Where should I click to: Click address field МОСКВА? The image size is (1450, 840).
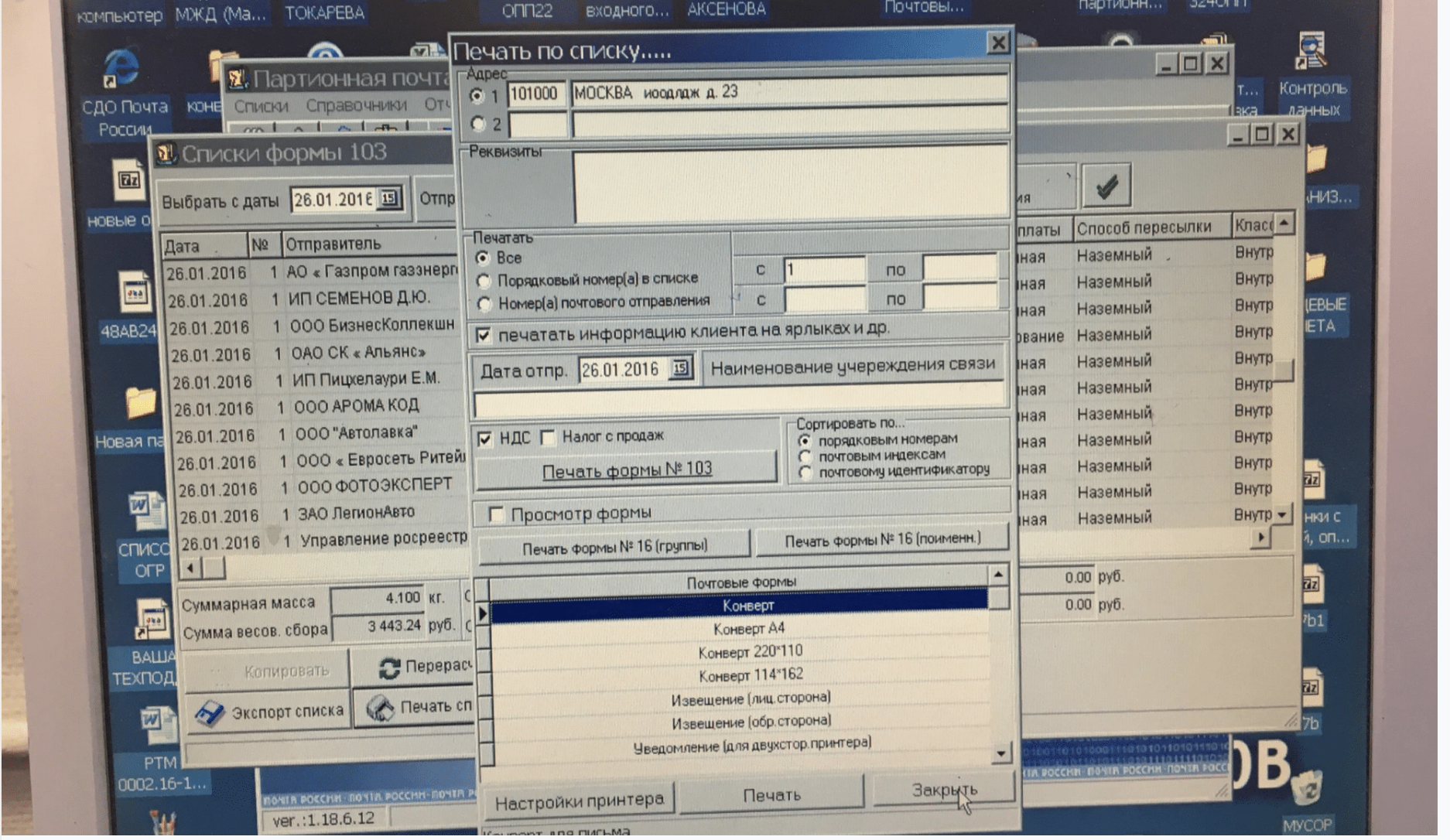click(x=789, y=92)
